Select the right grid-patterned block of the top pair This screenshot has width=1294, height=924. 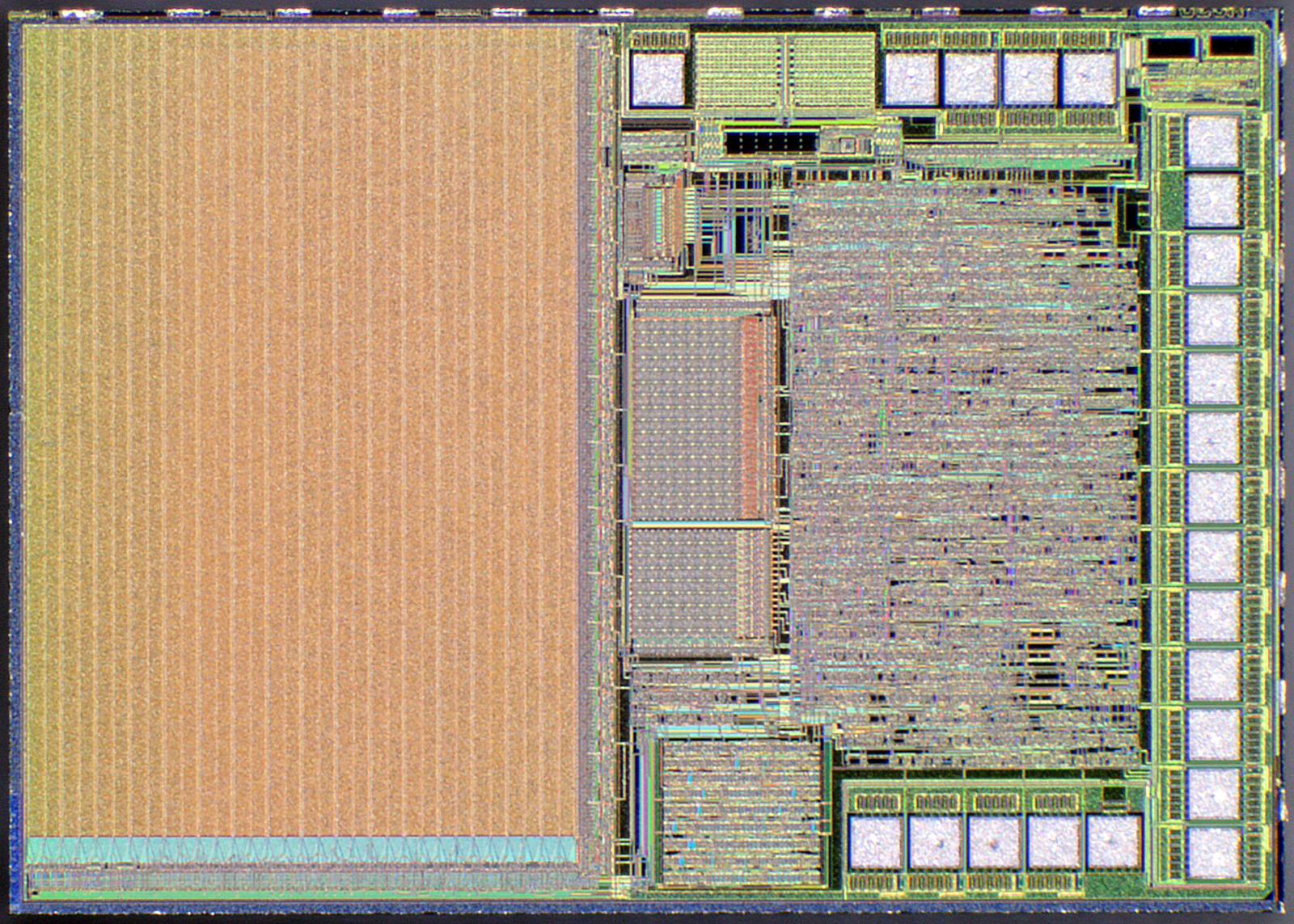click(x=832, y=71)
